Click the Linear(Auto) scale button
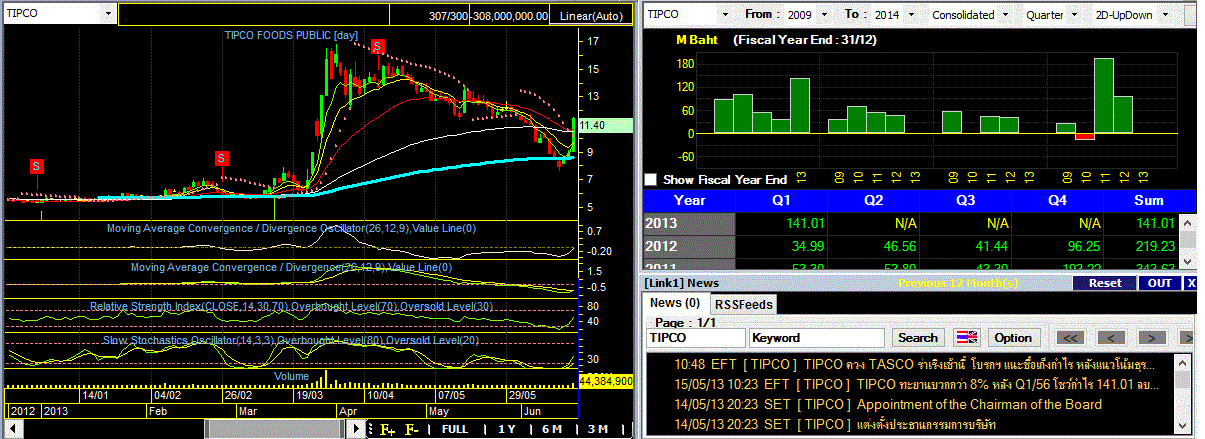Image resolution: width=1205 pixels, height=439 pixels. [593, 16]
